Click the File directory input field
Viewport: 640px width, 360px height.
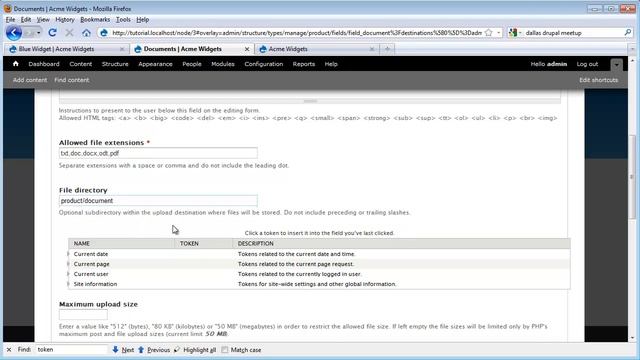158,200
